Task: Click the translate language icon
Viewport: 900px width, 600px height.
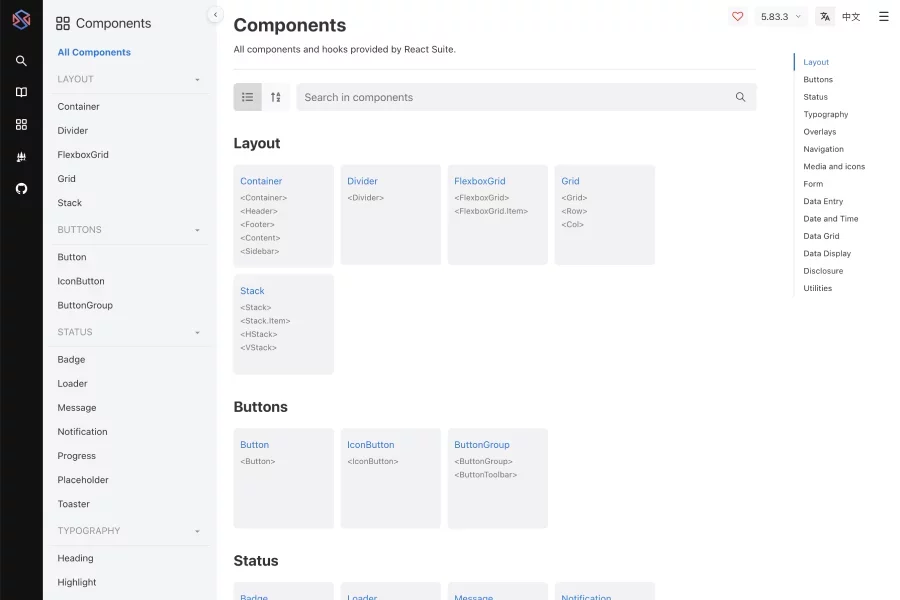Action: pos(825,17)
